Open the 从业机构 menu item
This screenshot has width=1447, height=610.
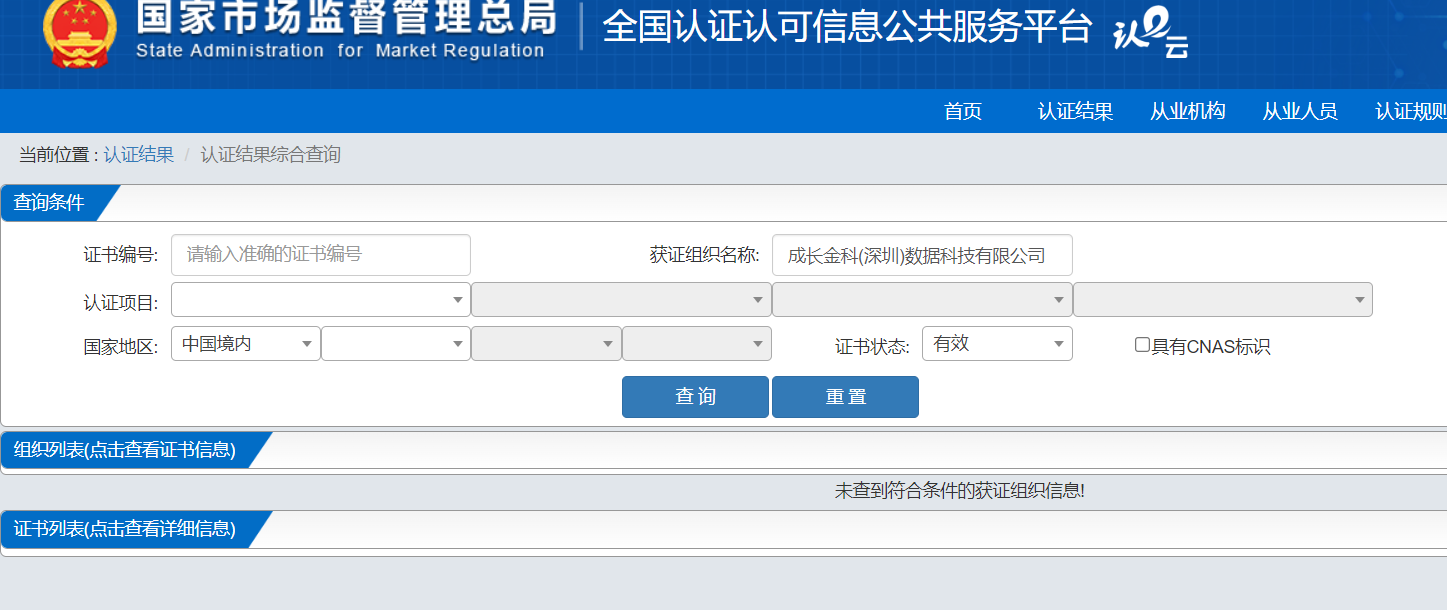(1187, 111)
